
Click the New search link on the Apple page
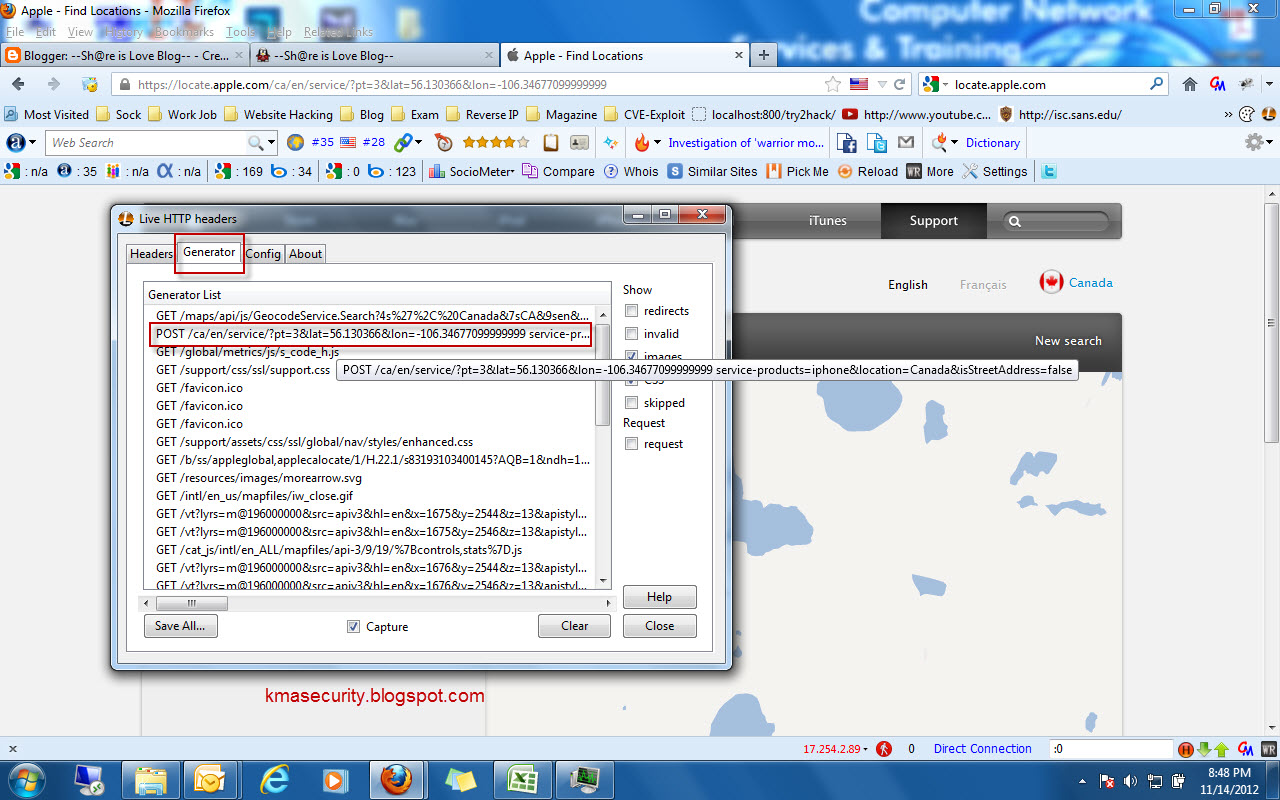(1068, 341)
